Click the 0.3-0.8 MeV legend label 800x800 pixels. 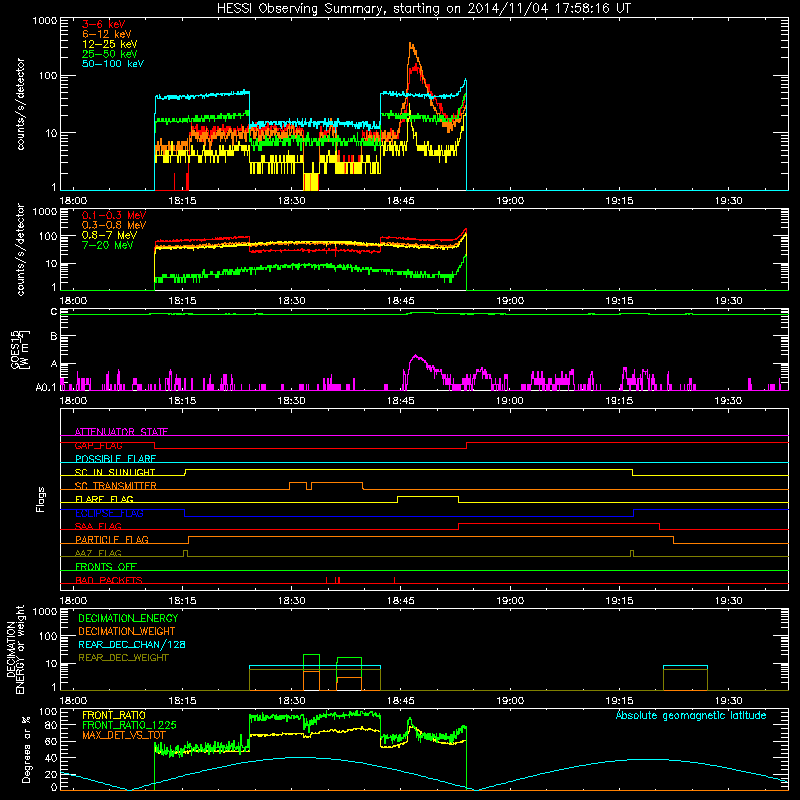114,225
